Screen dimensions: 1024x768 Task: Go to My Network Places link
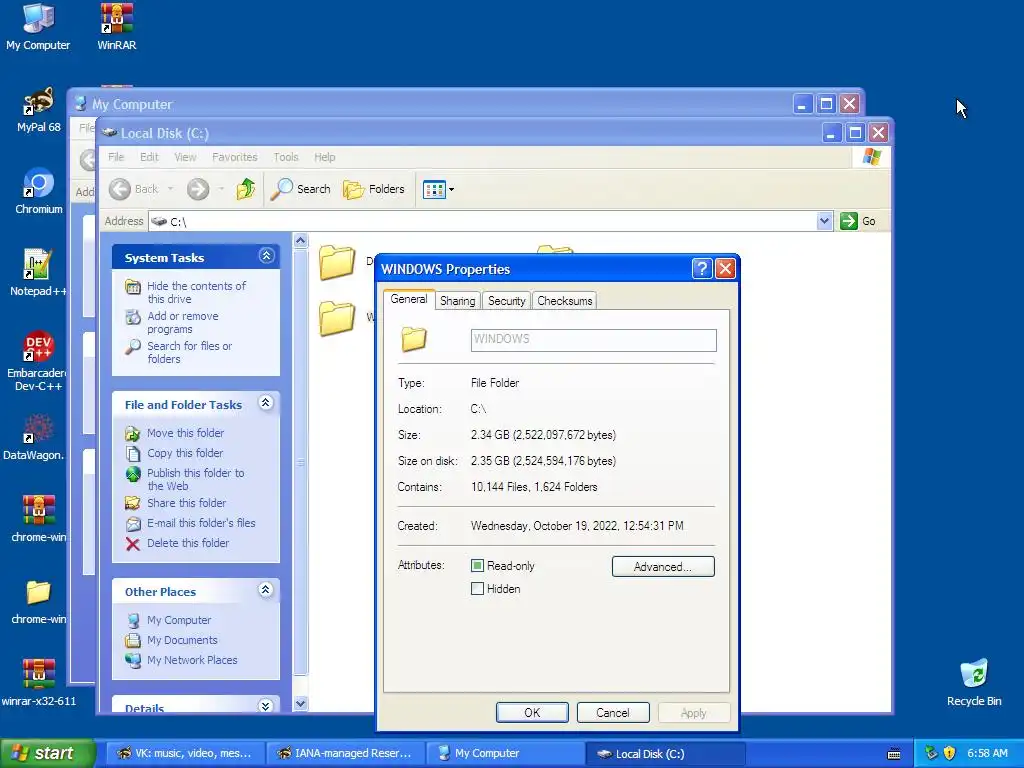(x=191, y=660)
